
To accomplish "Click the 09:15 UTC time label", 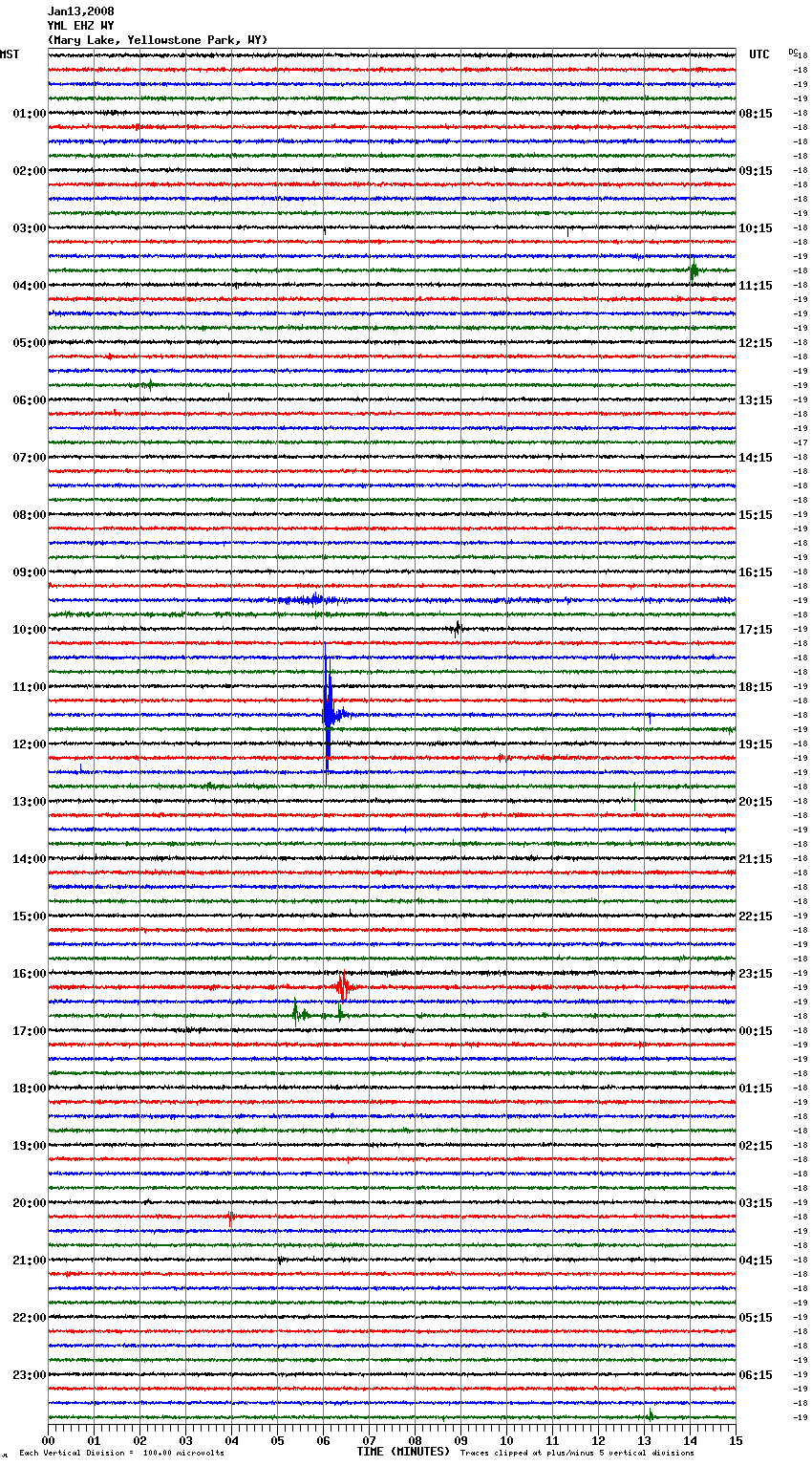I will pyautogui.click(x=756, y=171).
